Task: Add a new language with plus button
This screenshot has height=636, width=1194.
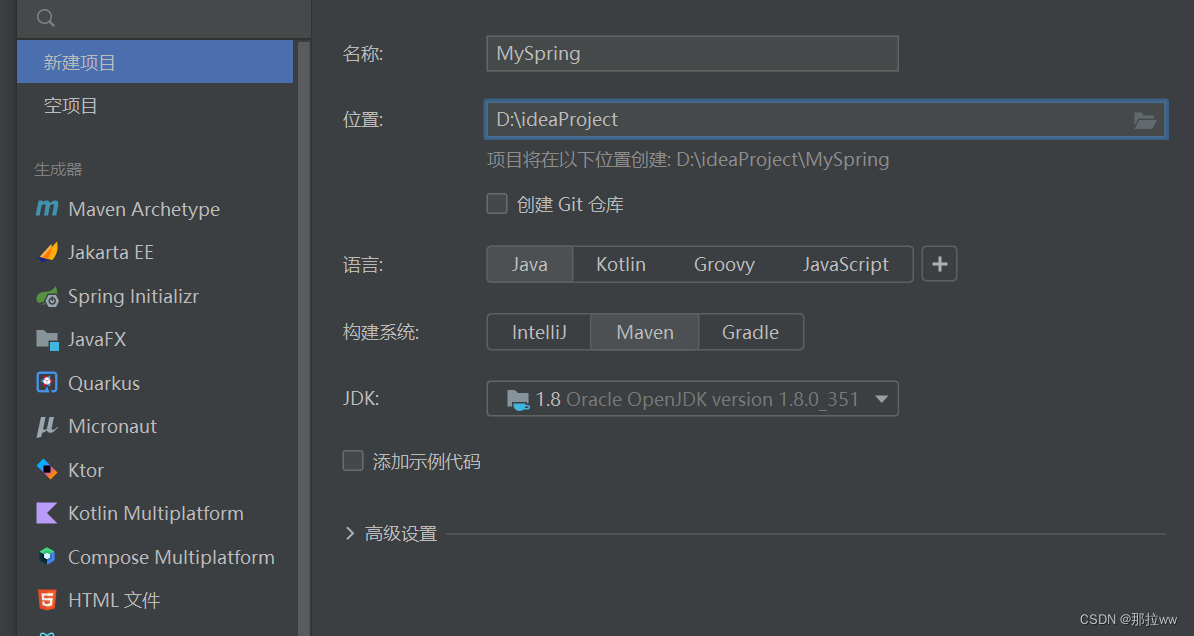Action: (939, 264)
